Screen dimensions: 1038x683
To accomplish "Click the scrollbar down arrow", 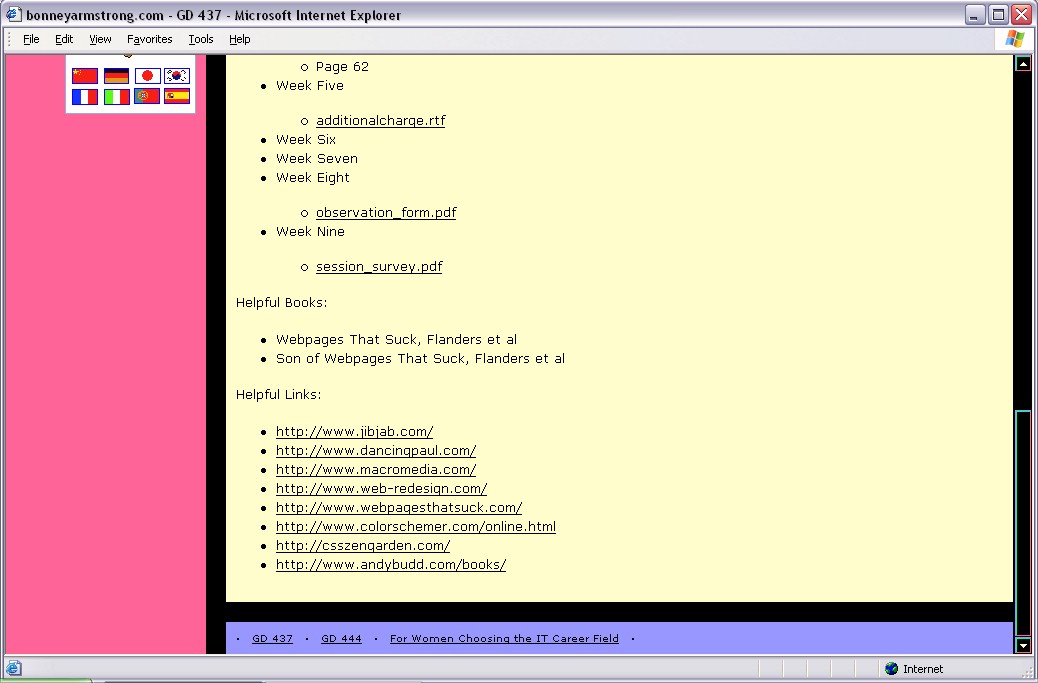I will click(1023, 646).
